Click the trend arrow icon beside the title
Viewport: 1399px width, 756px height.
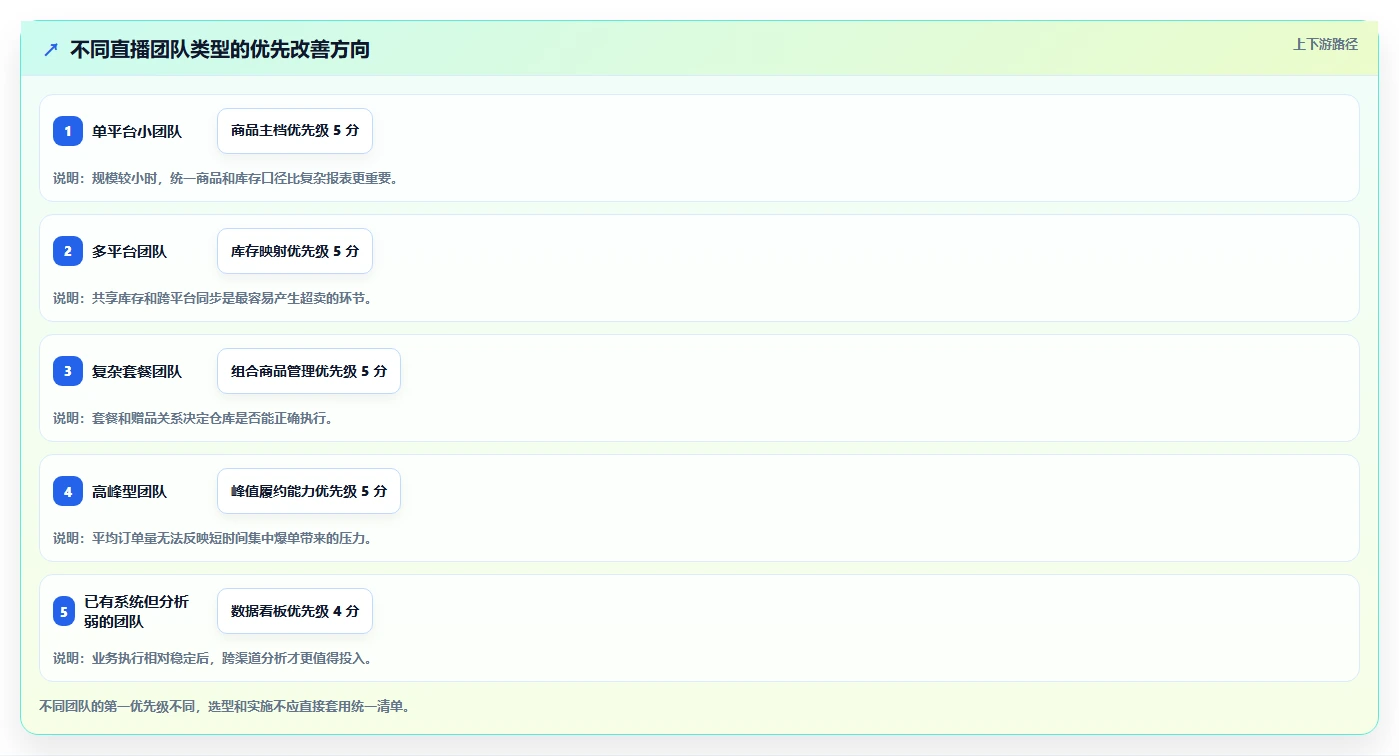tap(51, 49)
